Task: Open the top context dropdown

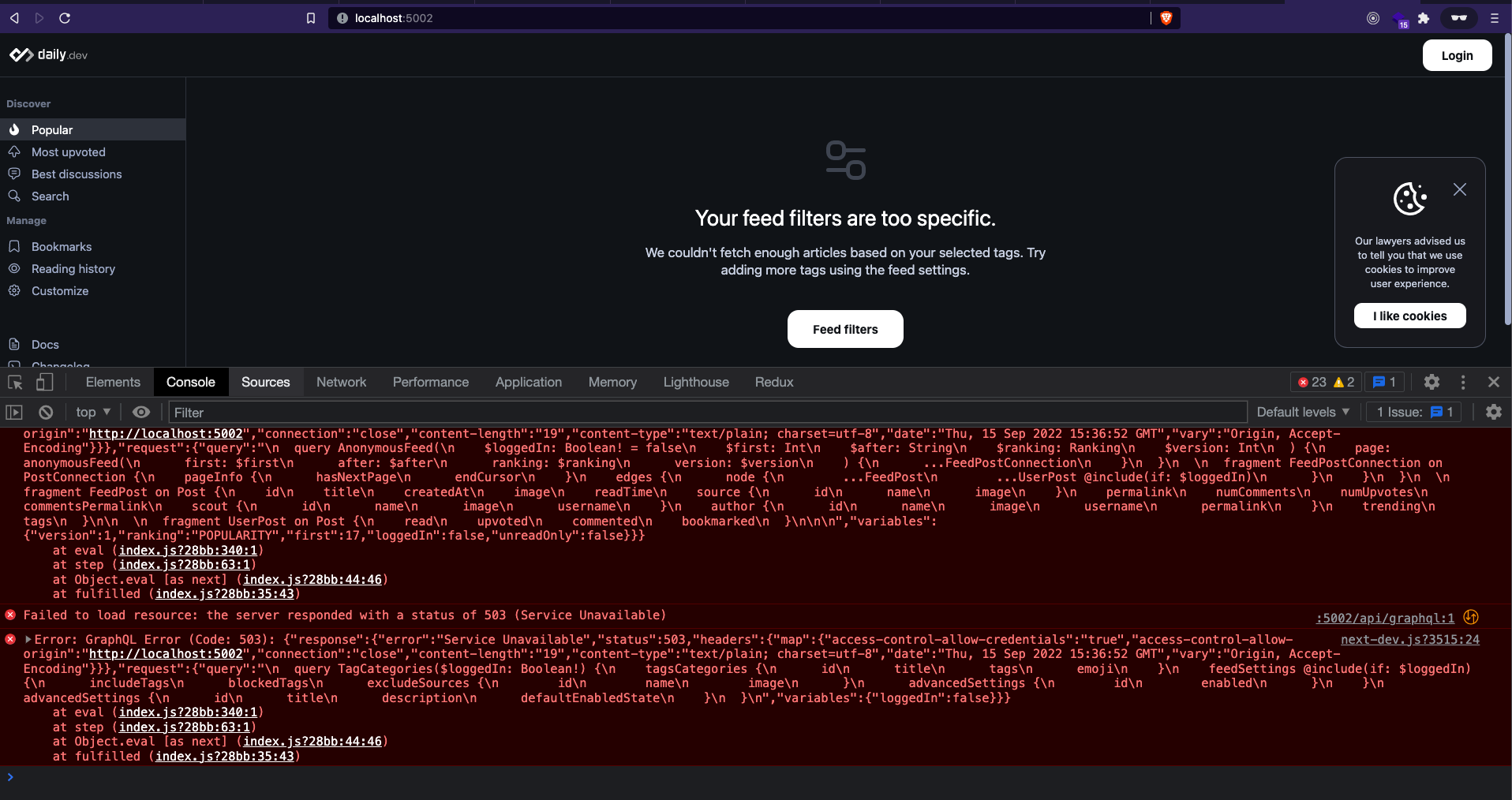Action: pyautogui.click(x=93, y=412)
